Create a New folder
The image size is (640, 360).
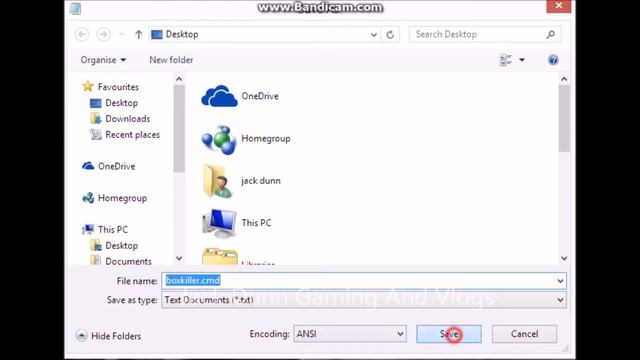171,60
